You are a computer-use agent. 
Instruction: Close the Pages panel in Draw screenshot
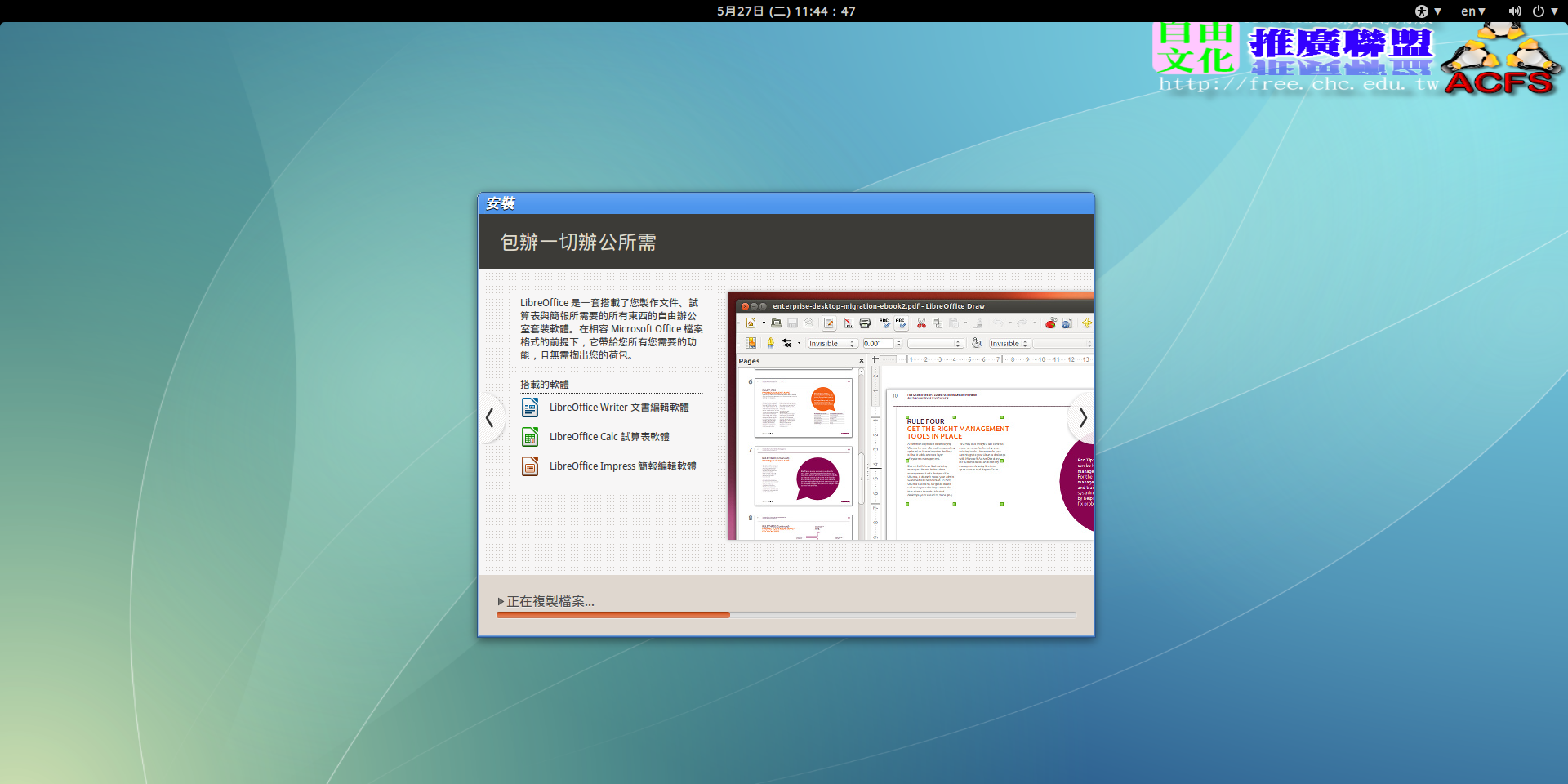[x=861, y=360]
